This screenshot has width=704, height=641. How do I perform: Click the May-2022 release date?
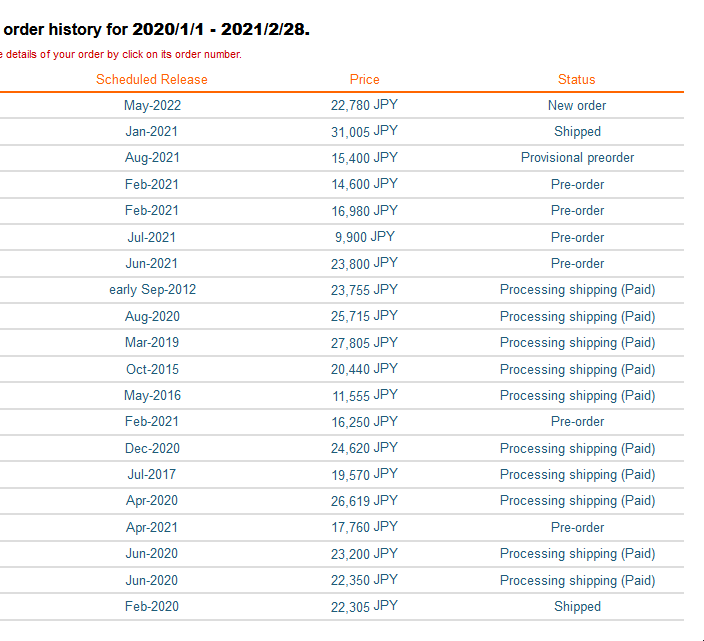pos(152,105)
